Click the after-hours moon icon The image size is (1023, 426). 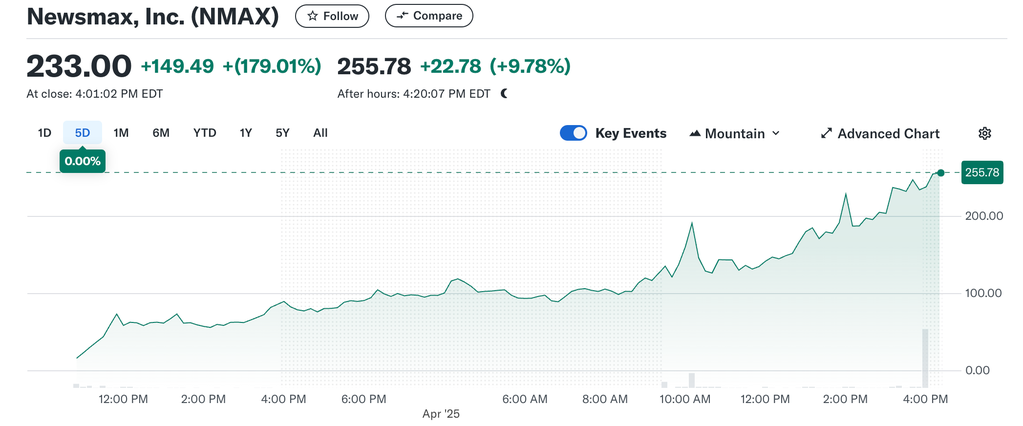coord(504,94)
